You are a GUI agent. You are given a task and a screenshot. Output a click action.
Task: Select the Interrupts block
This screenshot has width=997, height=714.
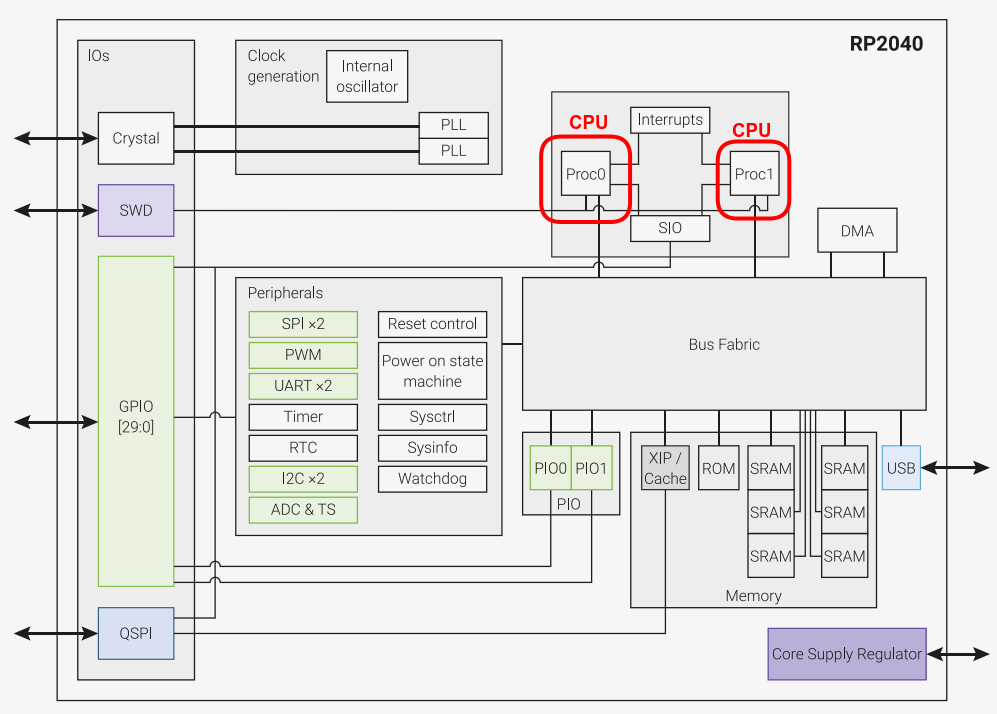pos(670,120)
